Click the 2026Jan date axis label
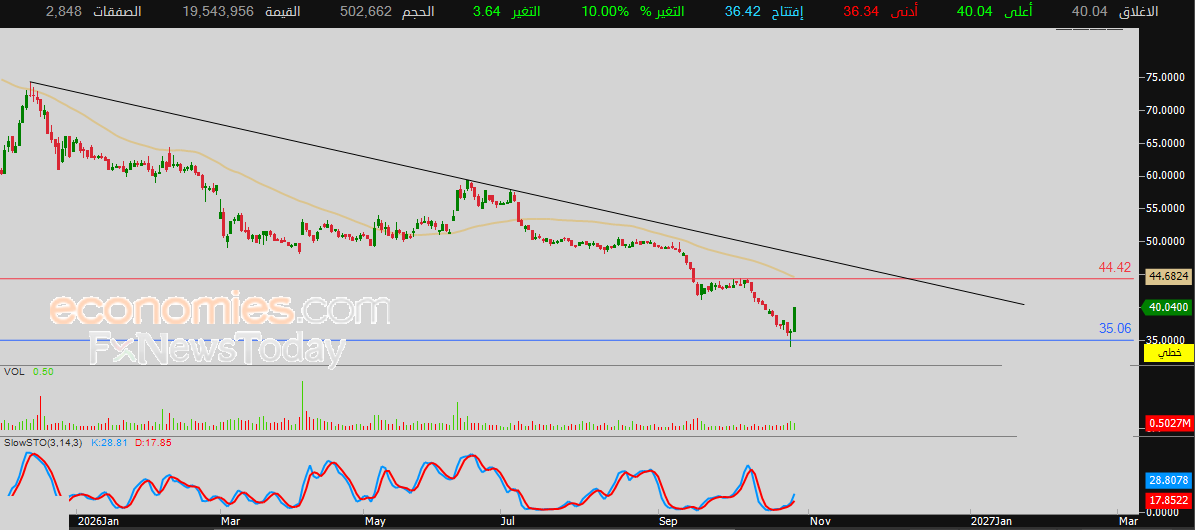The width and height of the screenshot is (1195, 530). click(x=97, y=522)
